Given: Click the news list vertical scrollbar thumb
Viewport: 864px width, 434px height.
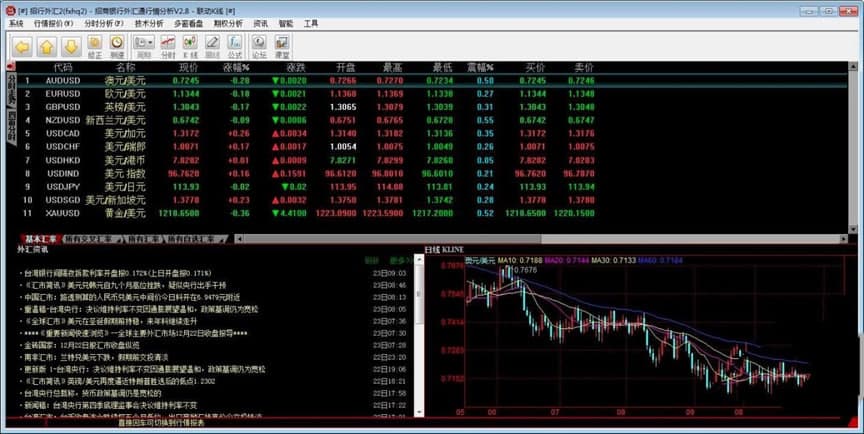Looking at the screenshot, I should coord(419,296).
